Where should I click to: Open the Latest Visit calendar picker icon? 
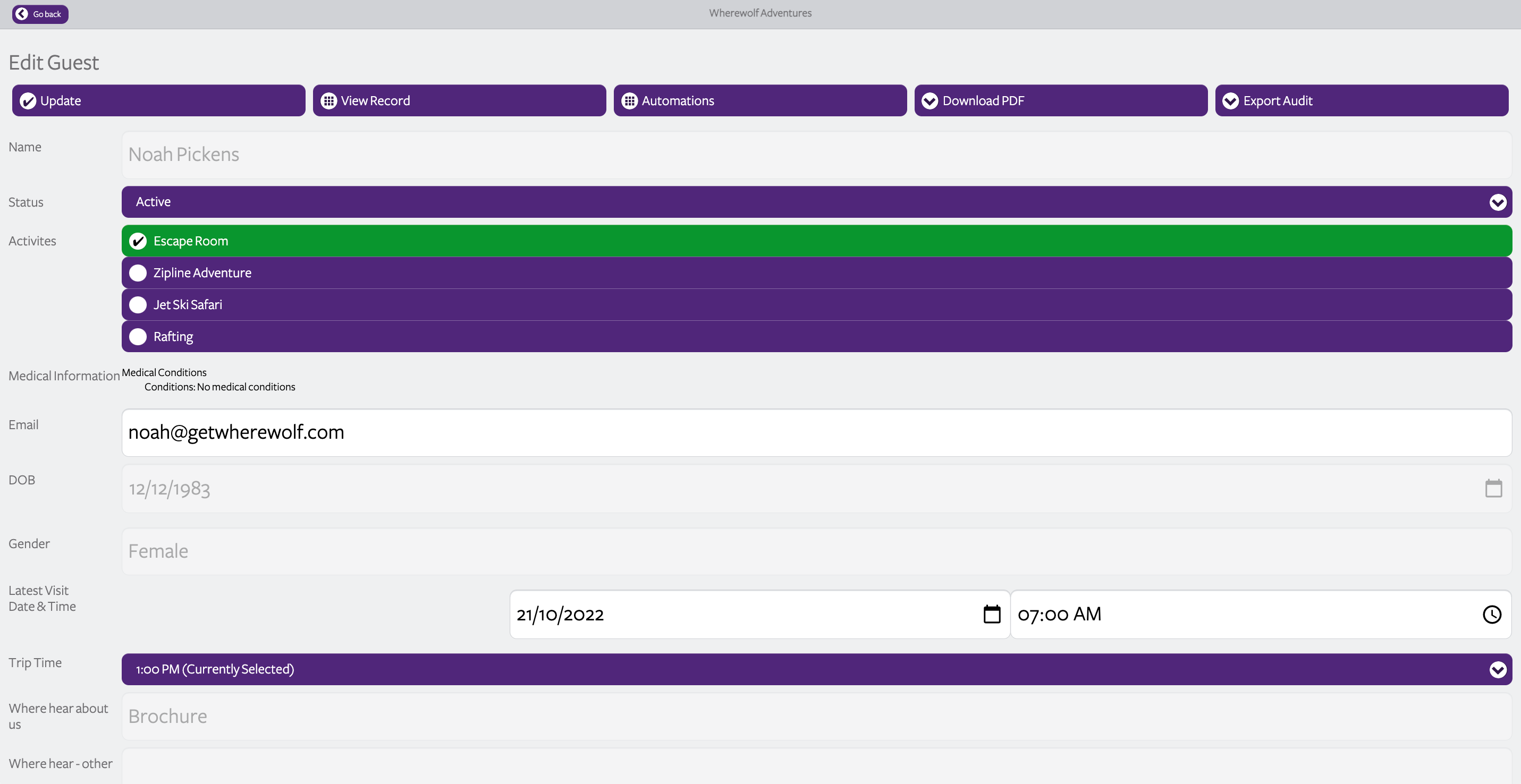click(x=992, y=614)
